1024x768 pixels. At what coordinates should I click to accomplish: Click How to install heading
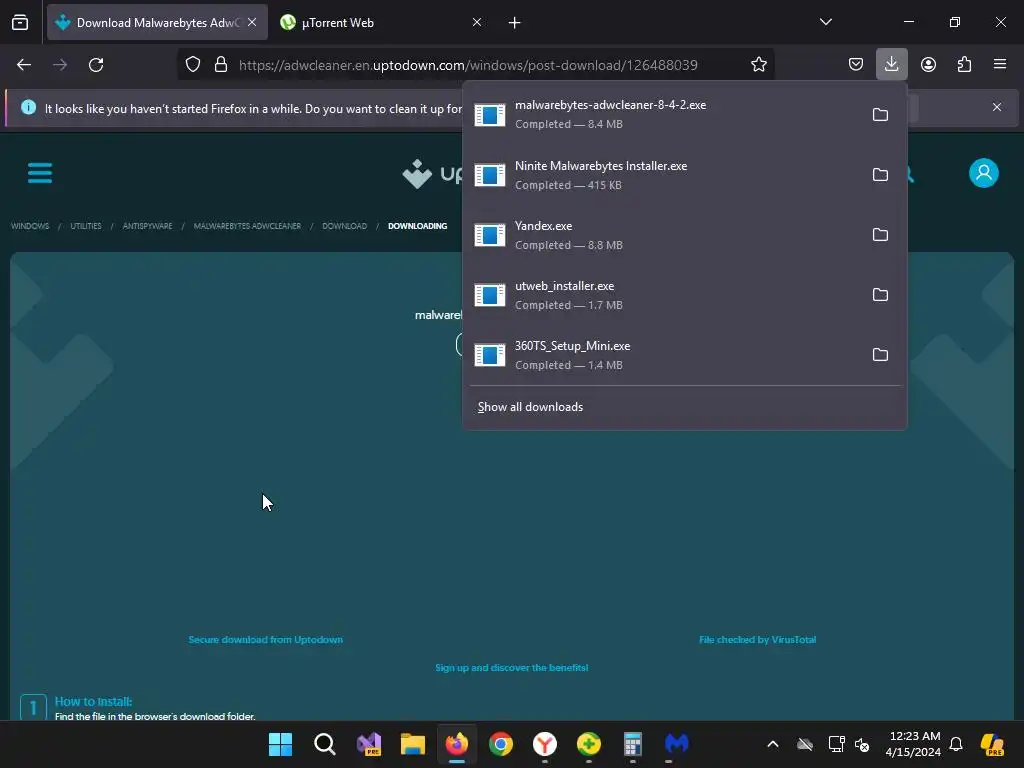coord(93,701)
